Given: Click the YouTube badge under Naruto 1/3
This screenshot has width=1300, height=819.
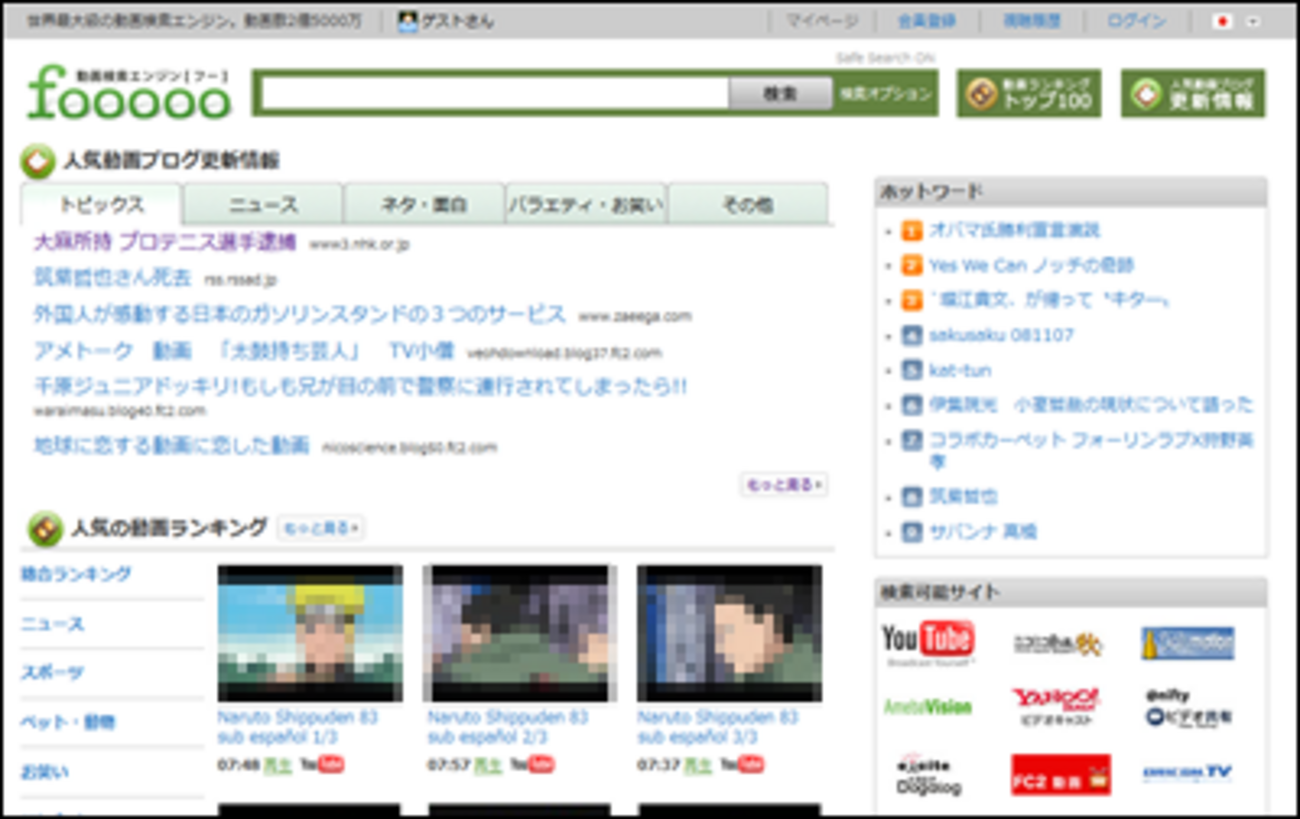Looking at the screenshot, I should click(x=322, y=765).
